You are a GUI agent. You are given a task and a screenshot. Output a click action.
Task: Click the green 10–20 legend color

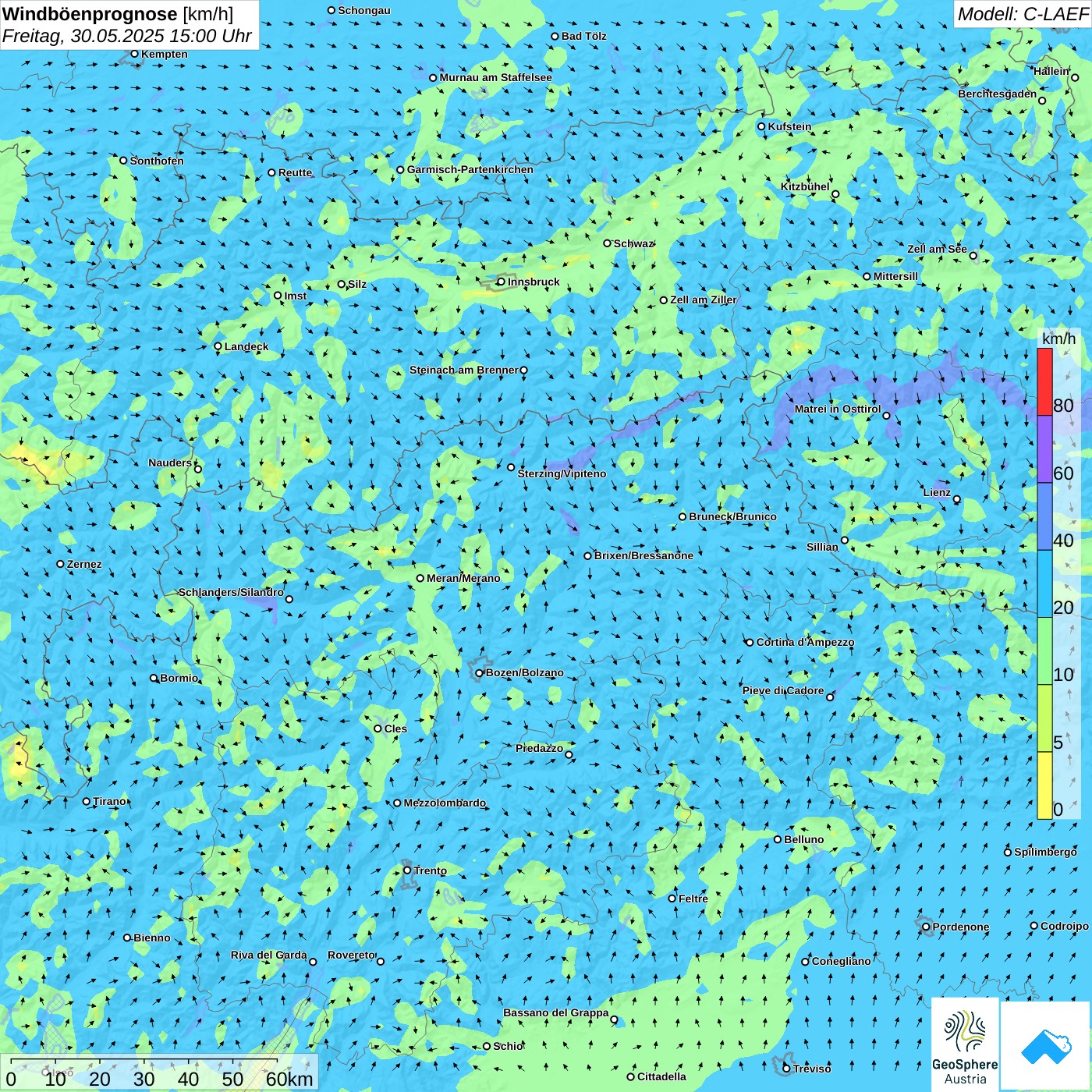[x=1044, y=651]
